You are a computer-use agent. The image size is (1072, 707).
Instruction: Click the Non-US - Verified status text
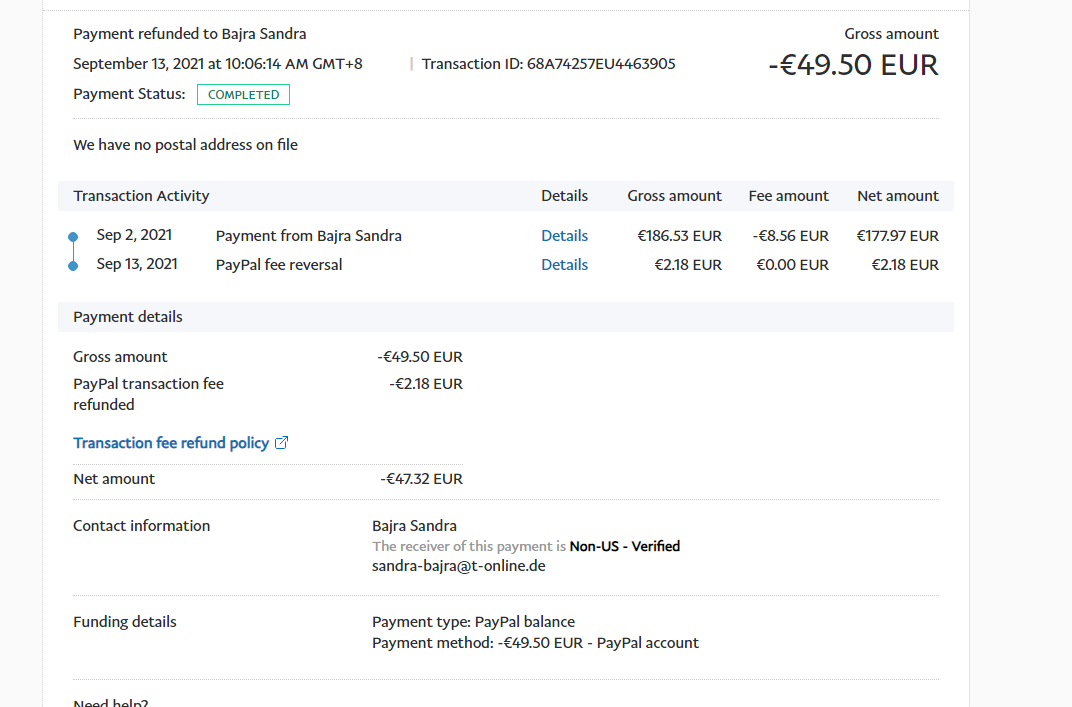[624, 546]
